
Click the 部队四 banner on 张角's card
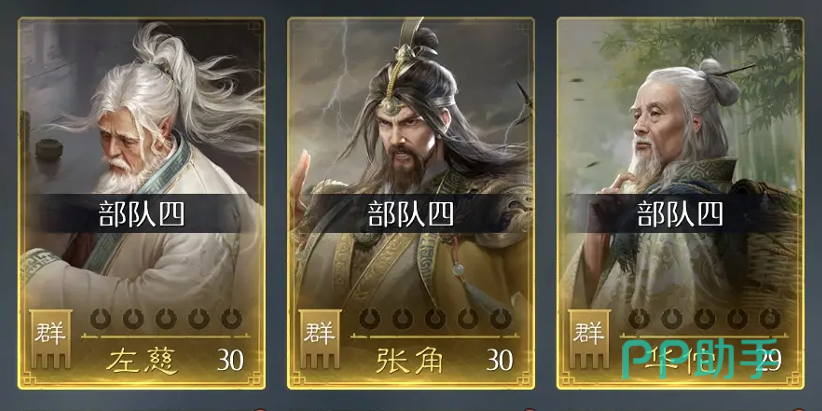pyautogui.click(x=410, y=213)
